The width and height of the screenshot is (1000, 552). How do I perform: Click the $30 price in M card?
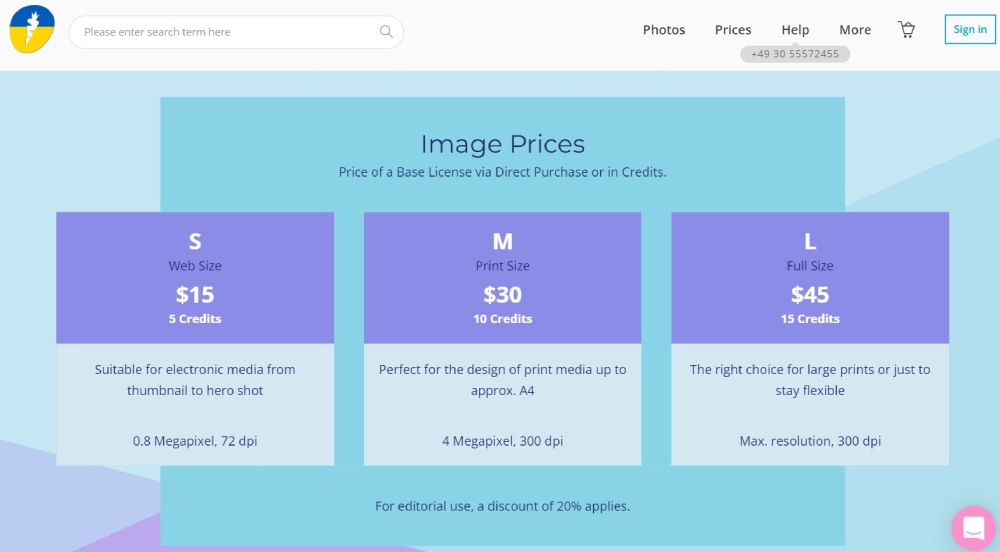coord(502,295)
